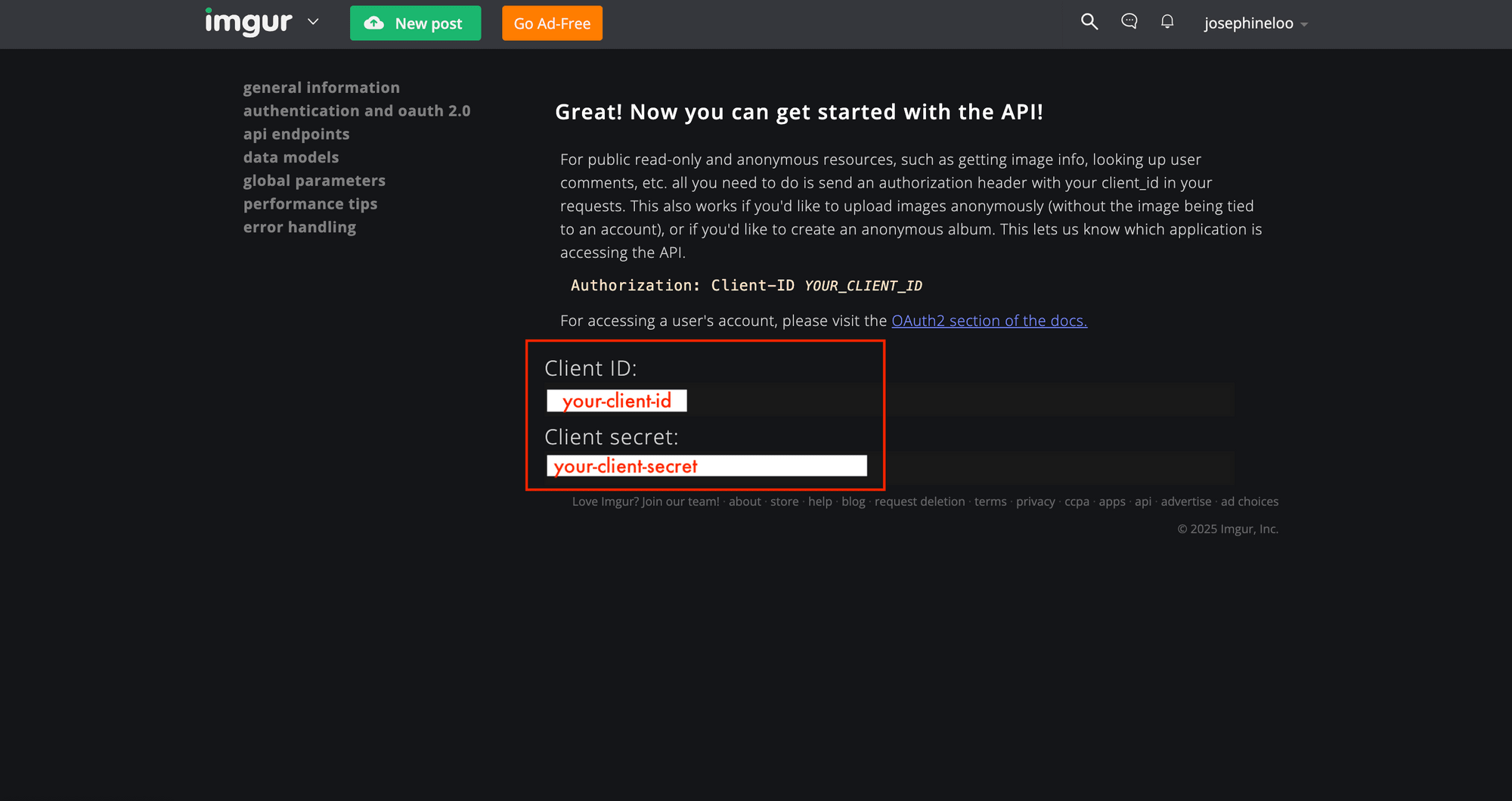Go to data models section
This screenshot has width=1512, height=801.
(291, 157)
